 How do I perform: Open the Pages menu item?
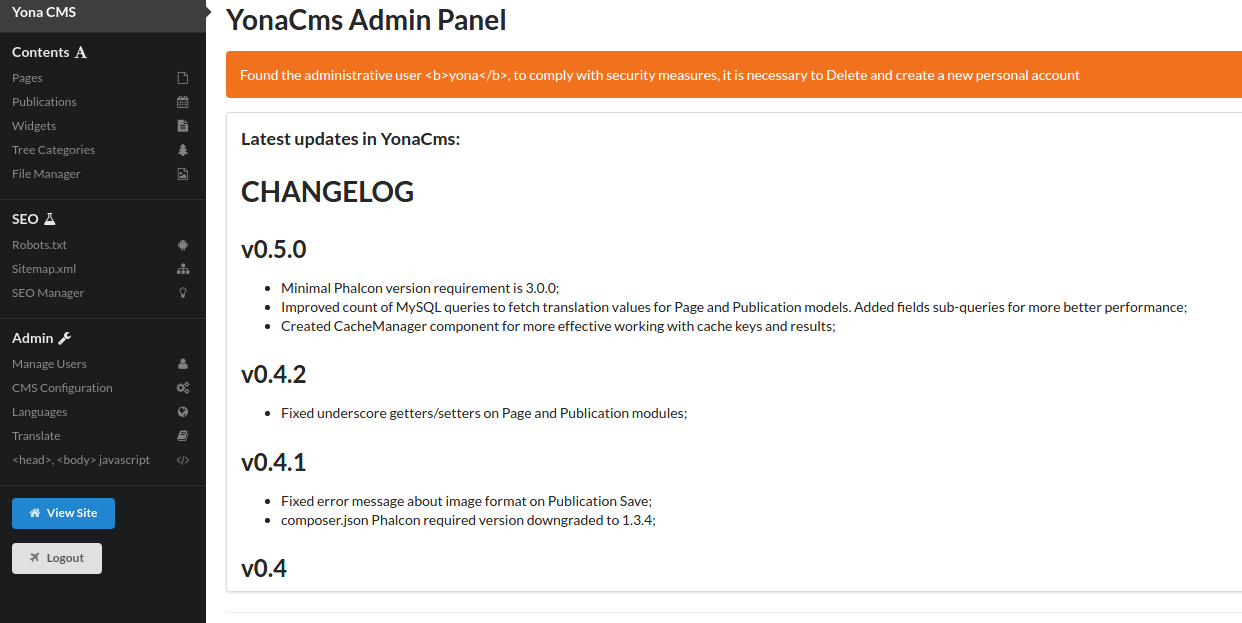coord(28,78)
